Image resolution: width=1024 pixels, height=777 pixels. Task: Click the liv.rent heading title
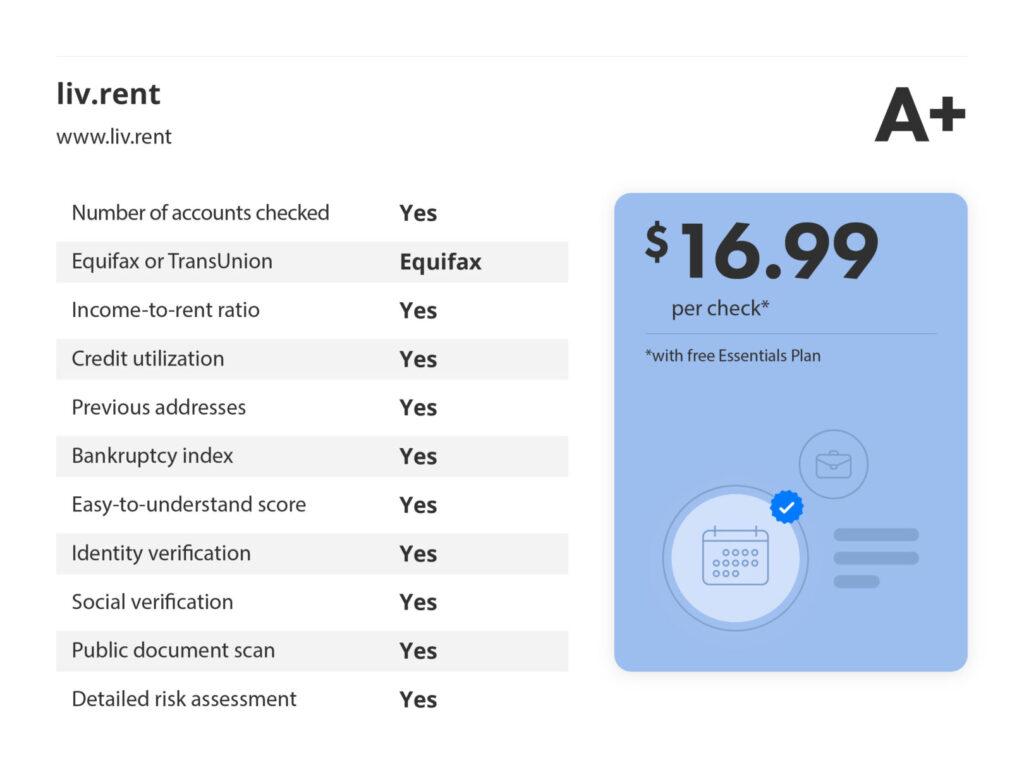click(x=108, y=94)
